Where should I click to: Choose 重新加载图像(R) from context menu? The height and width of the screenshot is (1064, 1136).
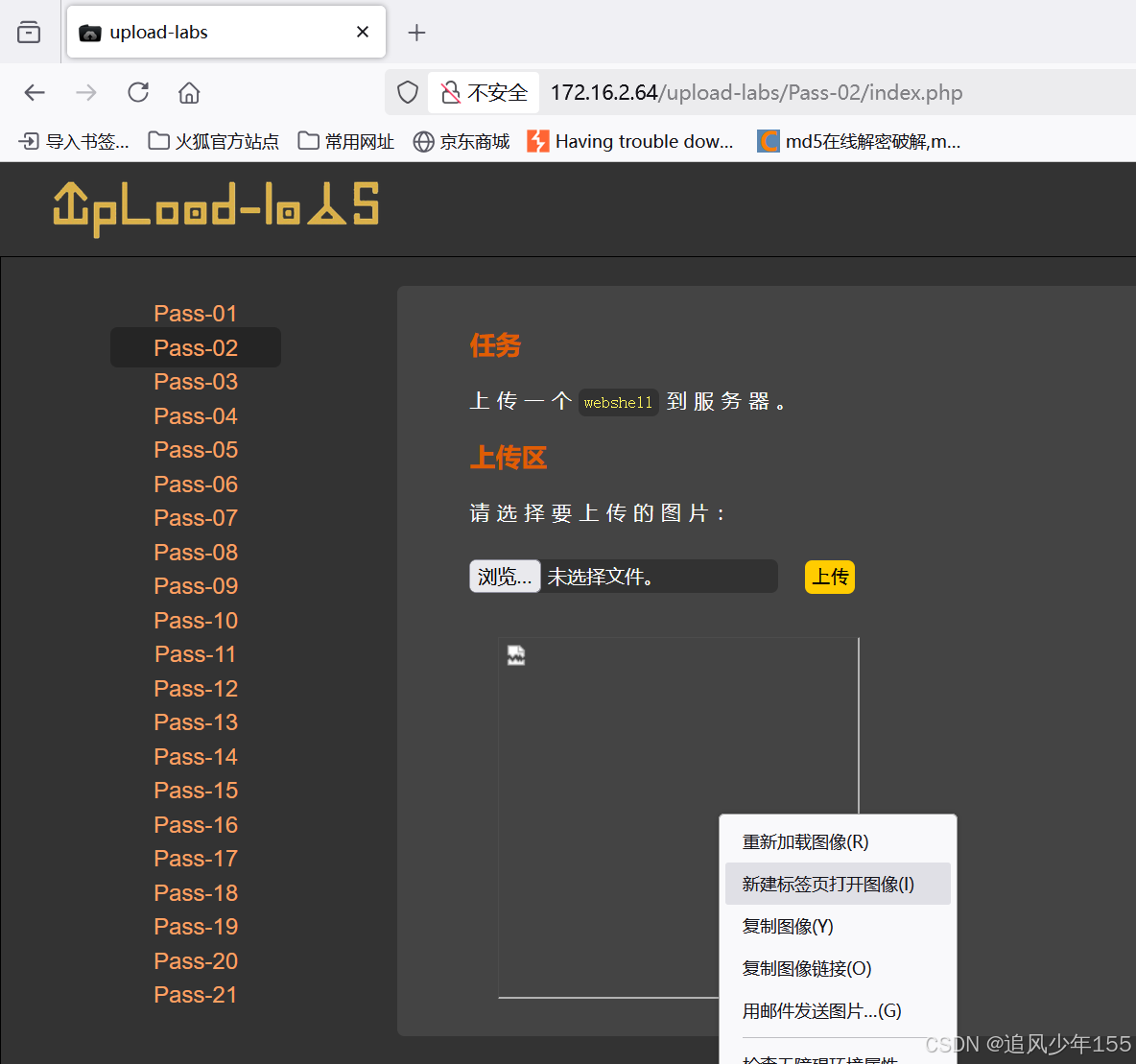[x=838, y=842]
